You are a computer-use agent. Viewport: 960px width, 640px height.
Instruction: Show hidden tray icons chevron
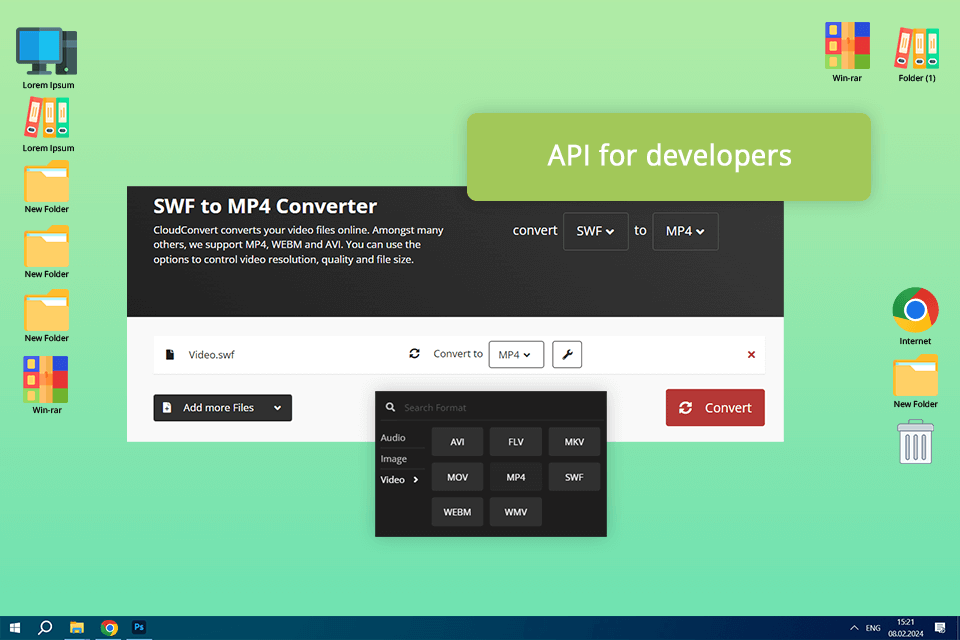[854, 628]
